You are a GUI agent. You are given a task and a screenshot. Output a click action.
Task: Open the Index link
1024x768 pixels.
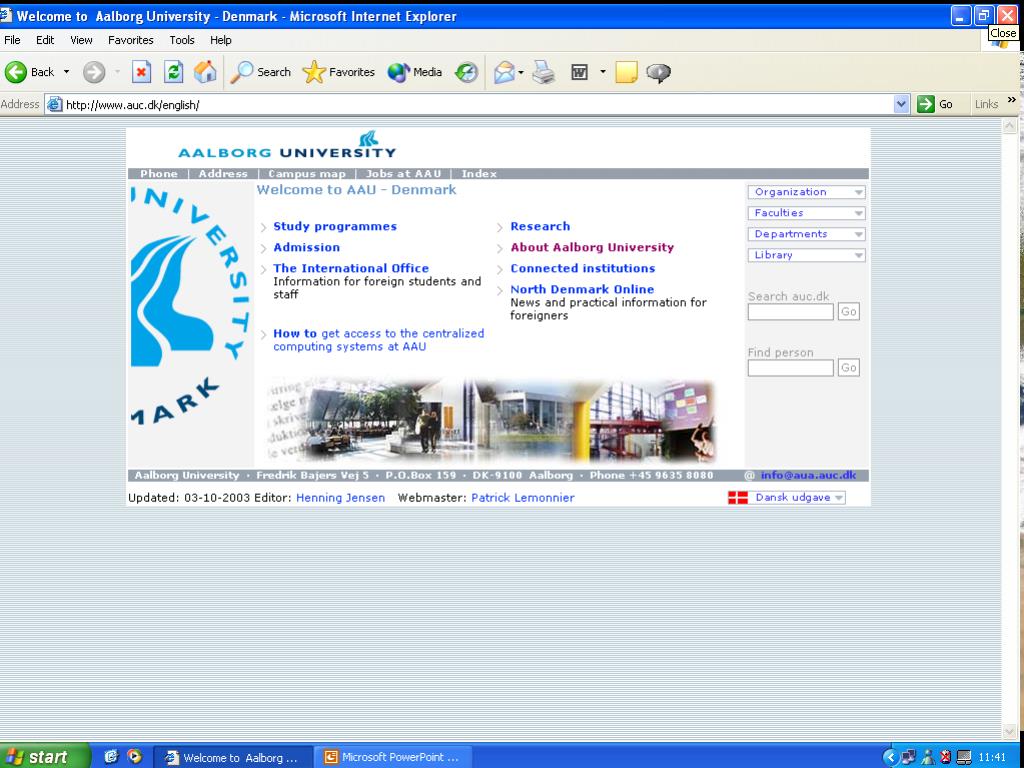pyautogui.click(x=479, y=174)
